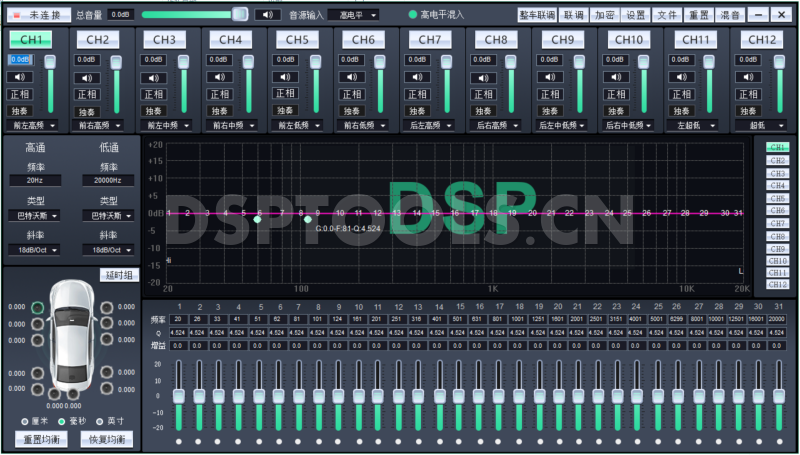Select CH12 channel tab

coord(762,39)
